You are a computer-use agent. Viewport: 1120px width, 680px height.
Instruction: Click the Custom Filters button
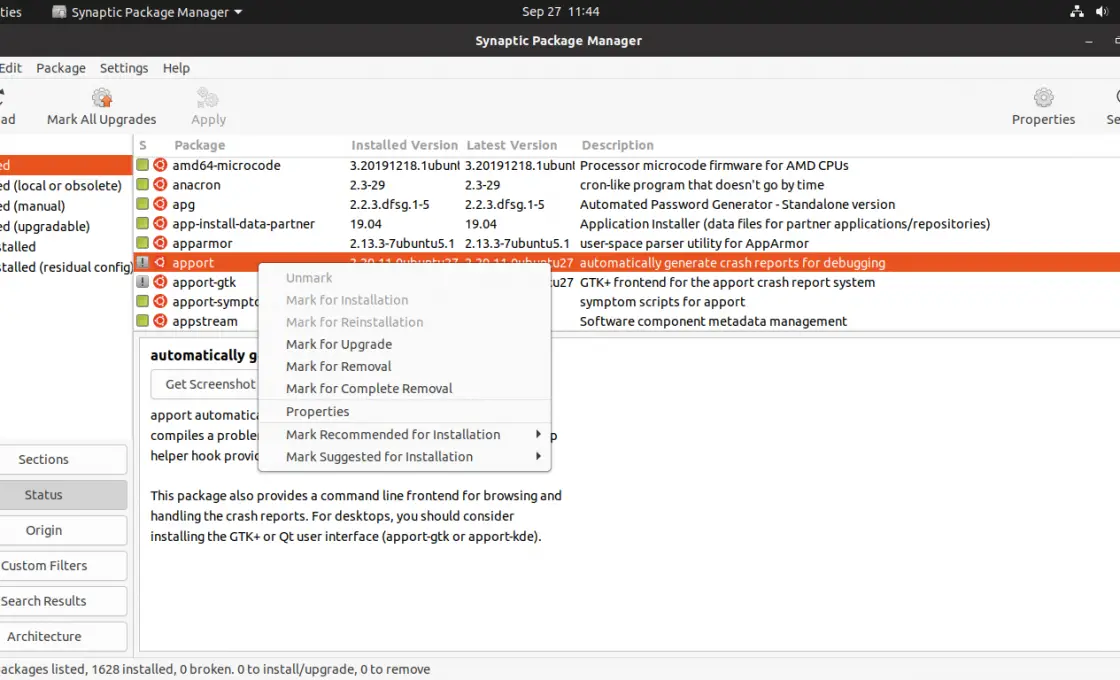coord(63,566)
